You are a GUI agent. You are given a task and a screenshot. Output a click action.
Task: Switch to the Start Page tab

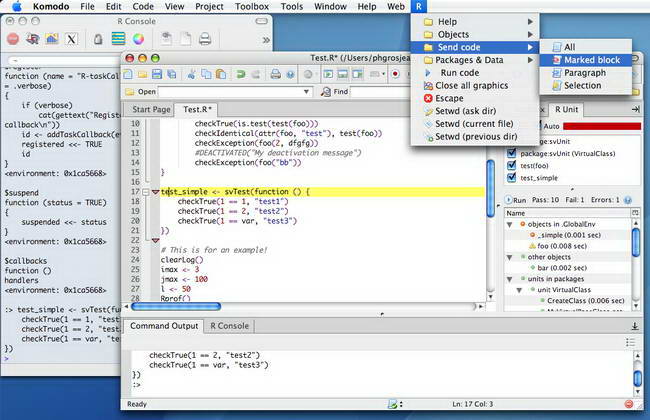[152, 109]
